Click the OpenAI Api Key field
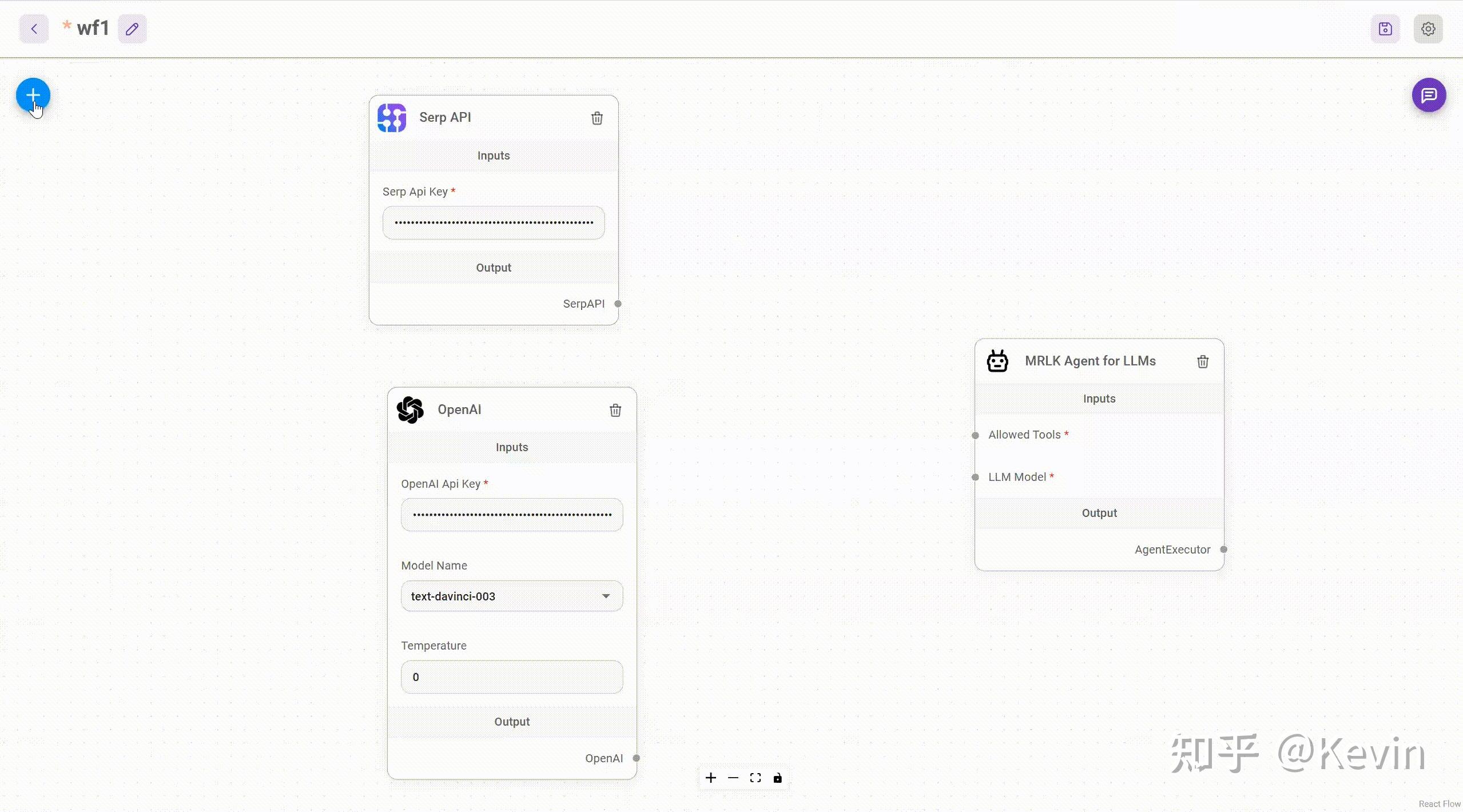Screen dimensions: 1463x812 pyautogui.click(x=511, y=515)
